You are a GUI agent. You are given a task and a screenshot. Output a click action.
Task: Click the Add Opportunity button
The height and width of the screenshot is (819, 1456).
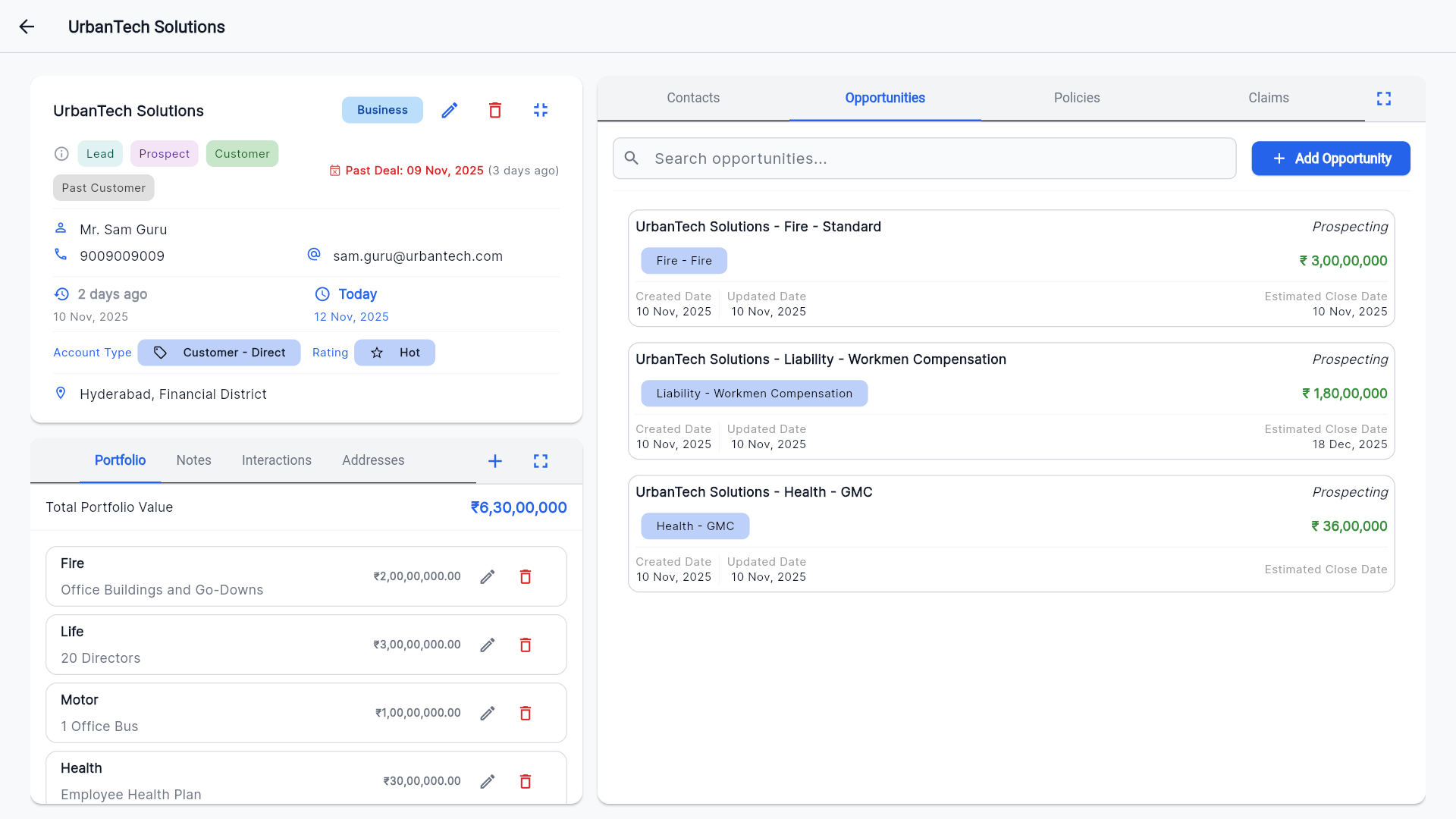[x=1330, y=158]
